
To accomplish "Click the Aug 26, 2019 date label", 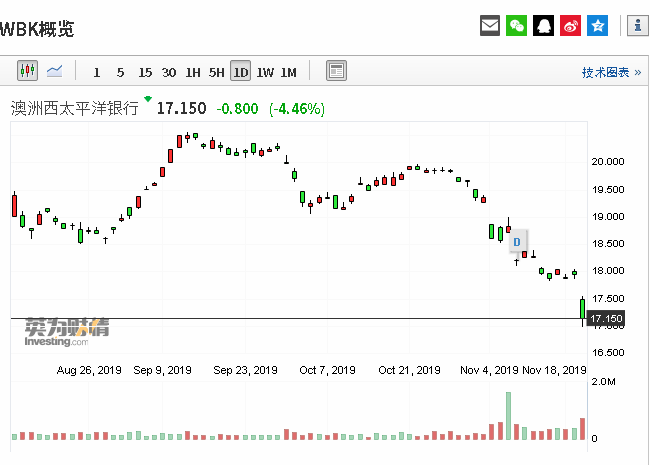I will [x=89, y=370].
